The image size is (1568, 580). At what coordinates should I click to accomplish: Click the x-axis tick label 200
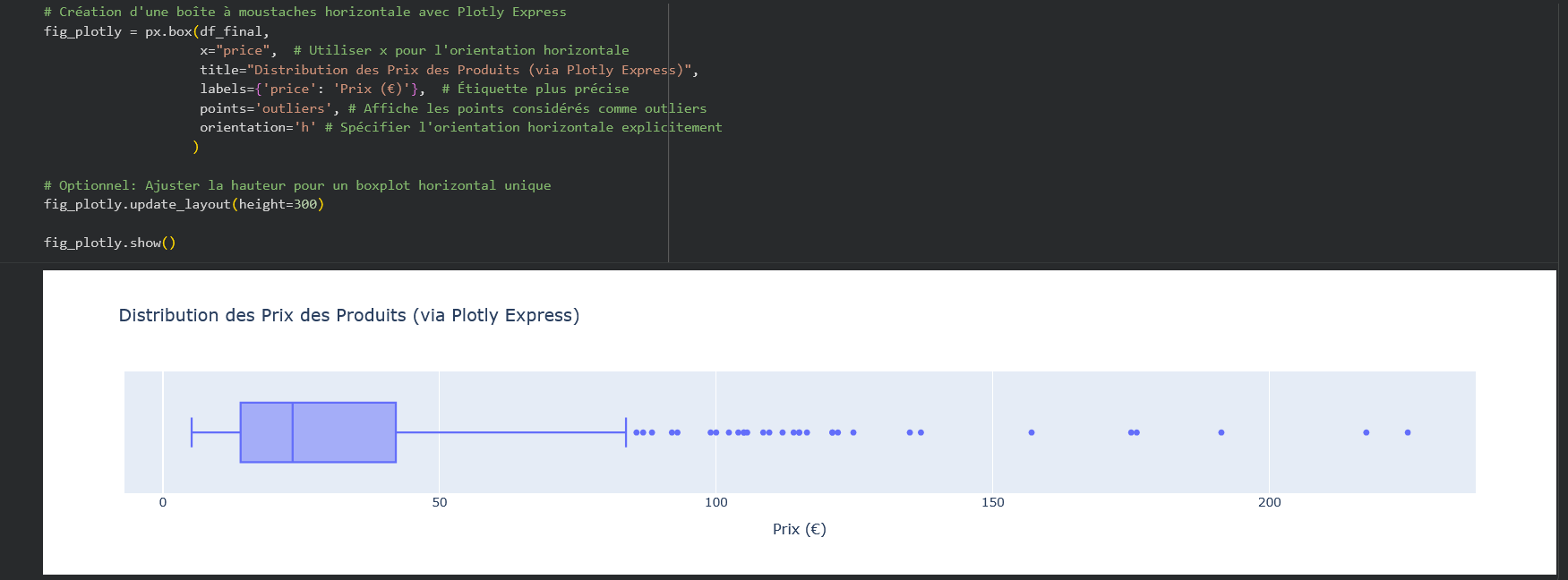(1270, 502)
